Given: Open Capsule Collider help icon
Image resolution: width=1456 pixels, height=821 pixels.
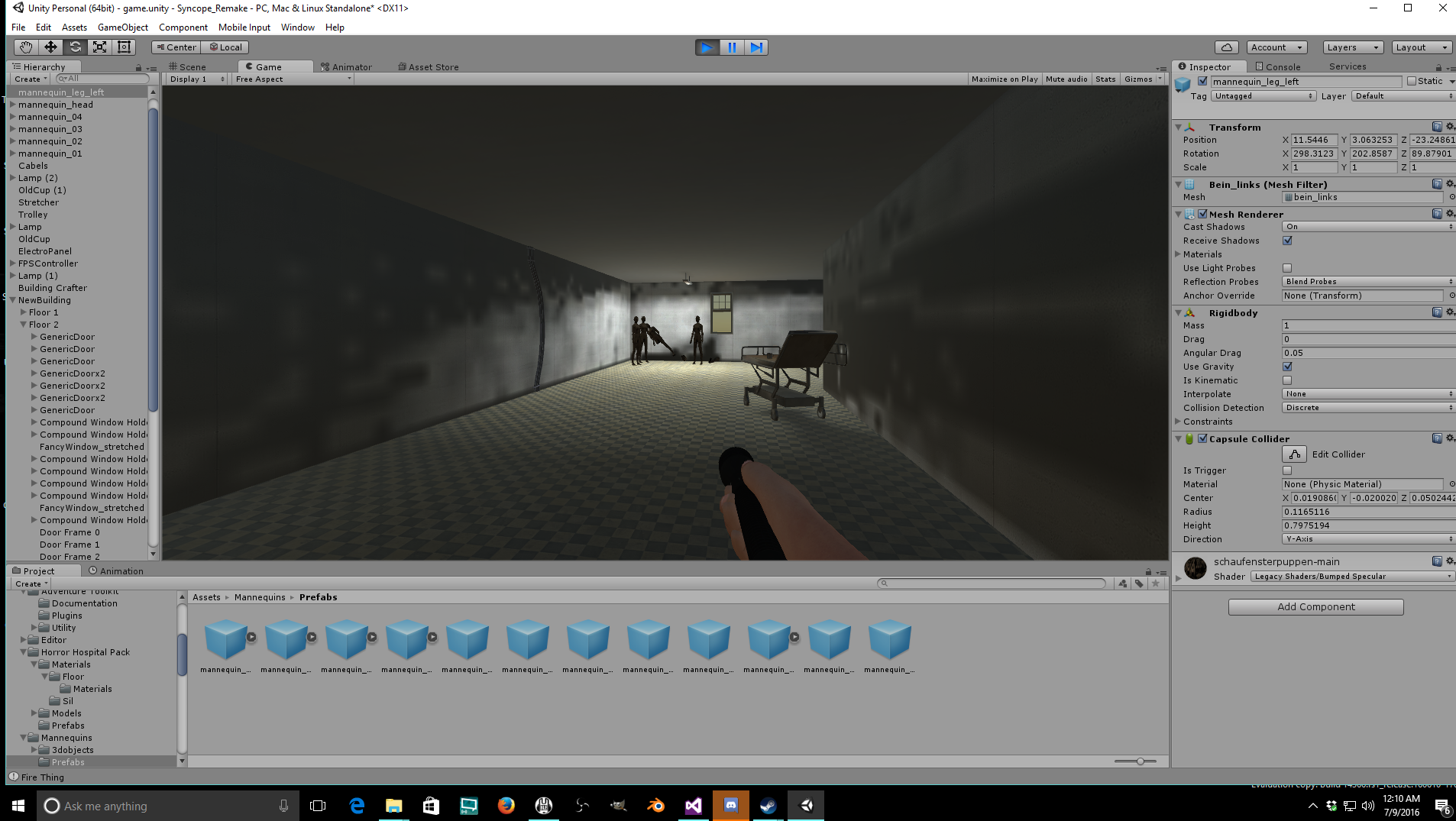Looking at the screenshot, I should tap(1437, 438).
